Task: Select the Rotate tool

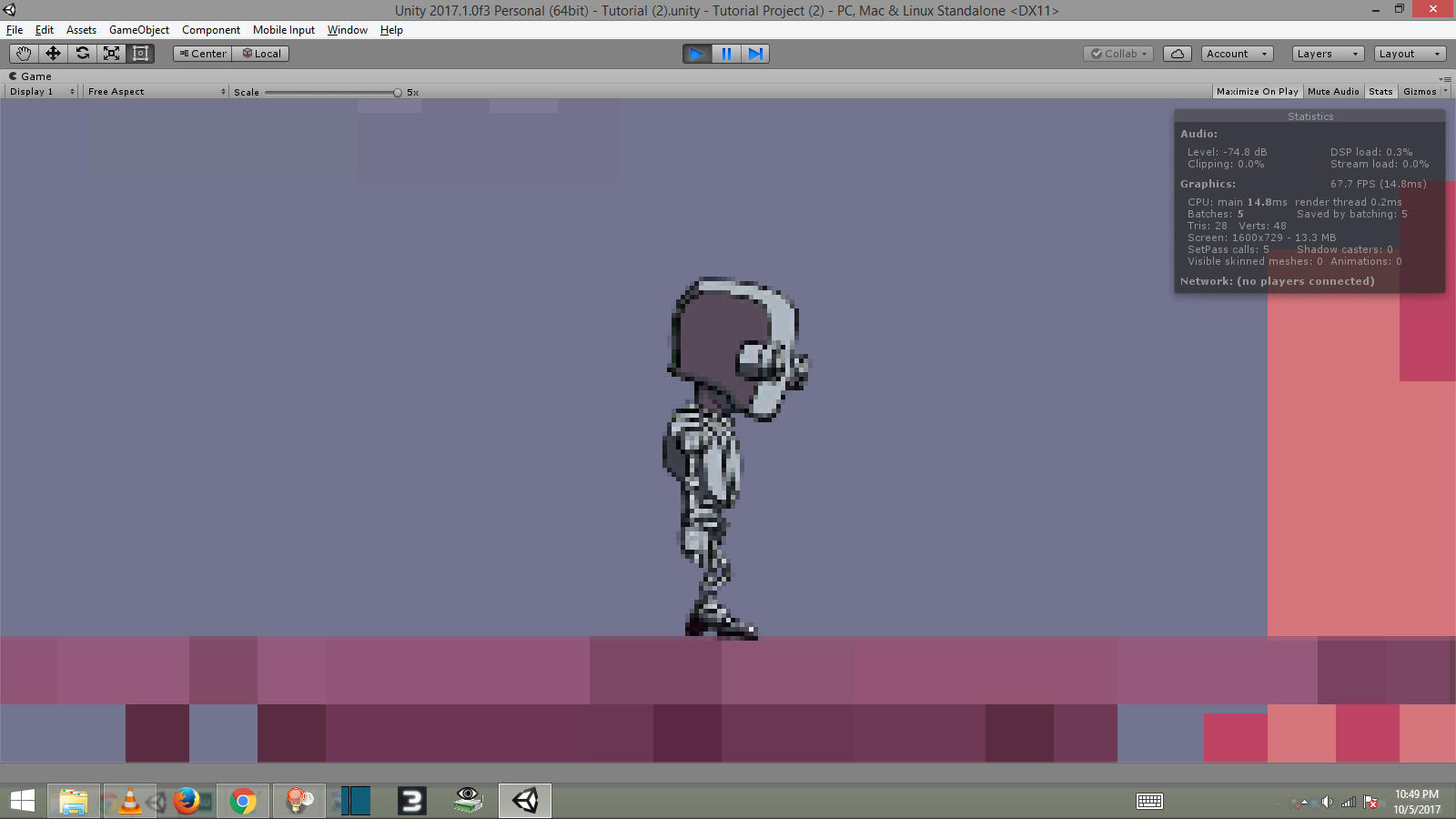Action: tap(82, 54)
